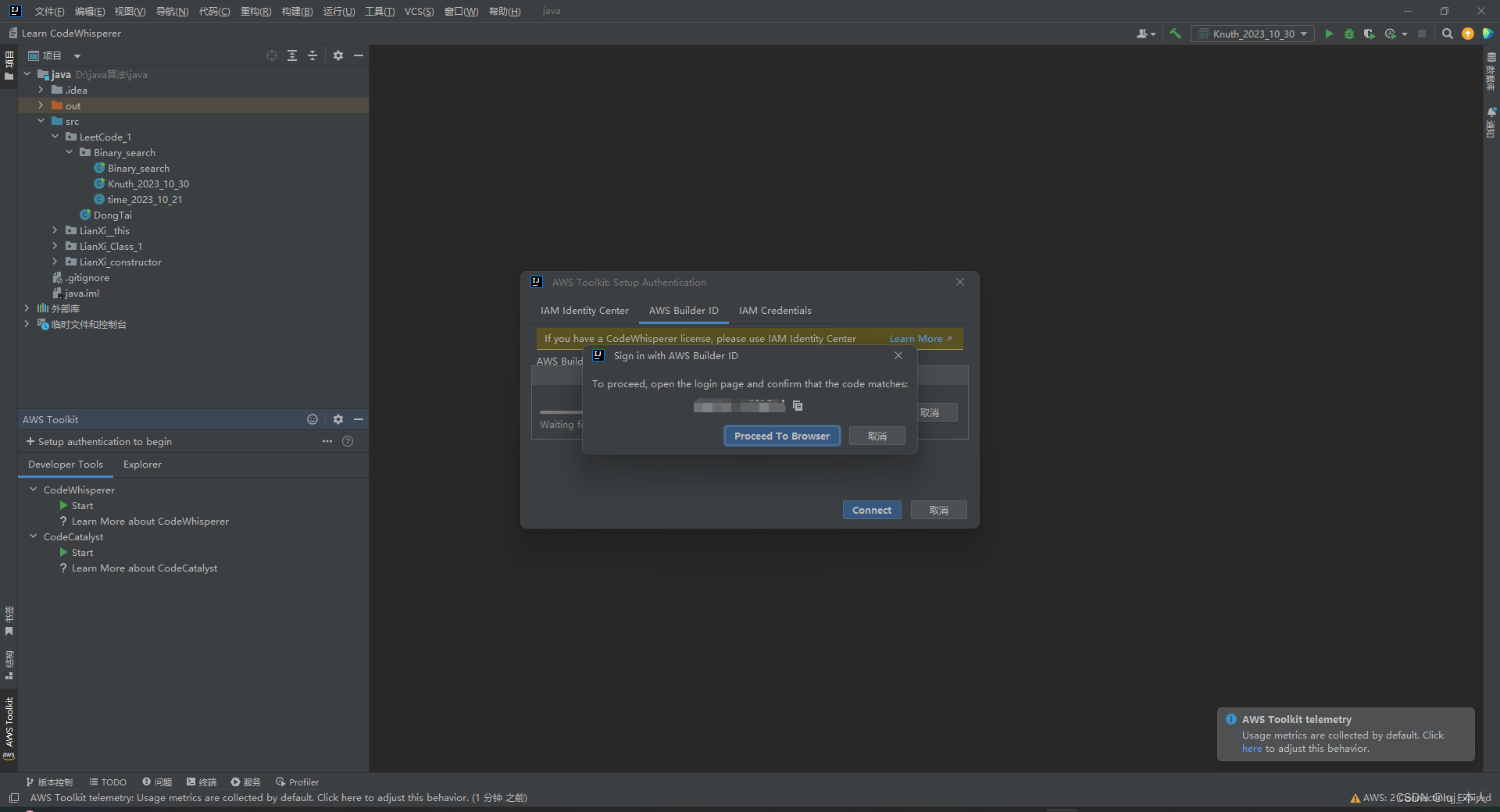1500x812 pixels.
Task: Collapse the src folder
Action: coord(41,121)
